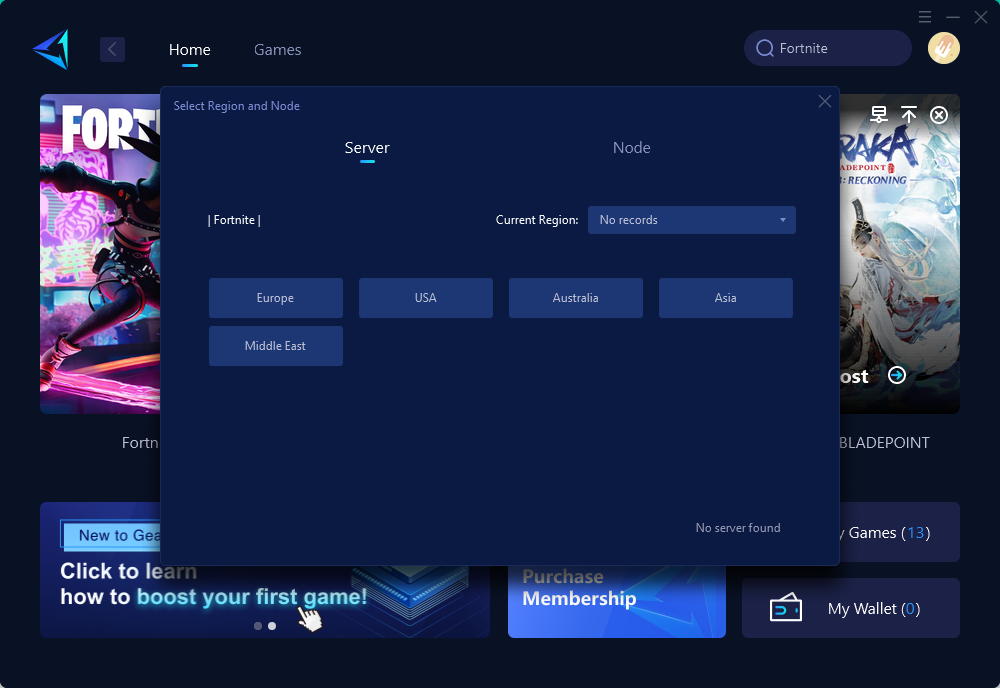Open the Current Region dropdown

[692, 220]
